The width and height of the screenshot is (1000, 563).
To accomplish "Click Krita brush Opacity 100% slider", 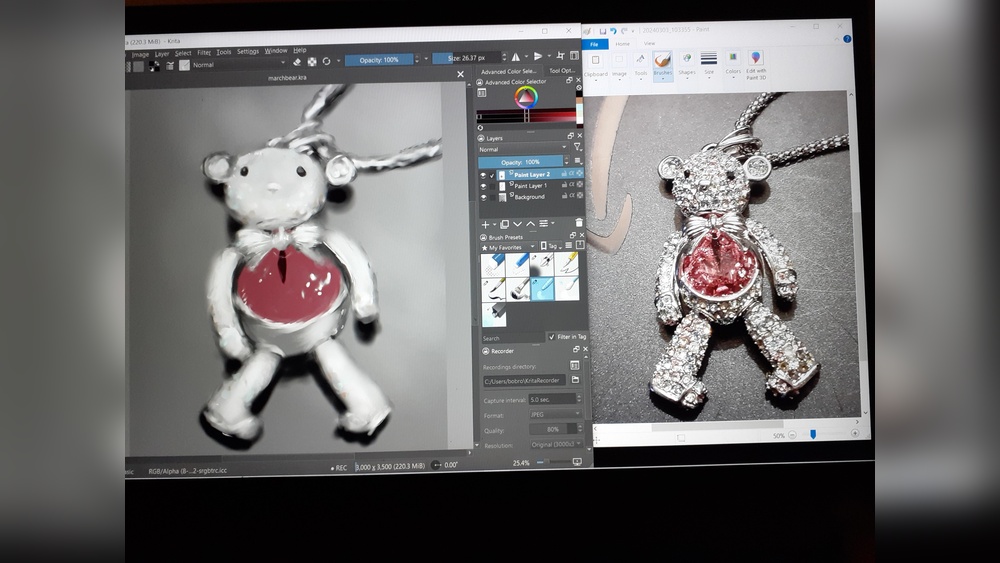I will 379,60.
